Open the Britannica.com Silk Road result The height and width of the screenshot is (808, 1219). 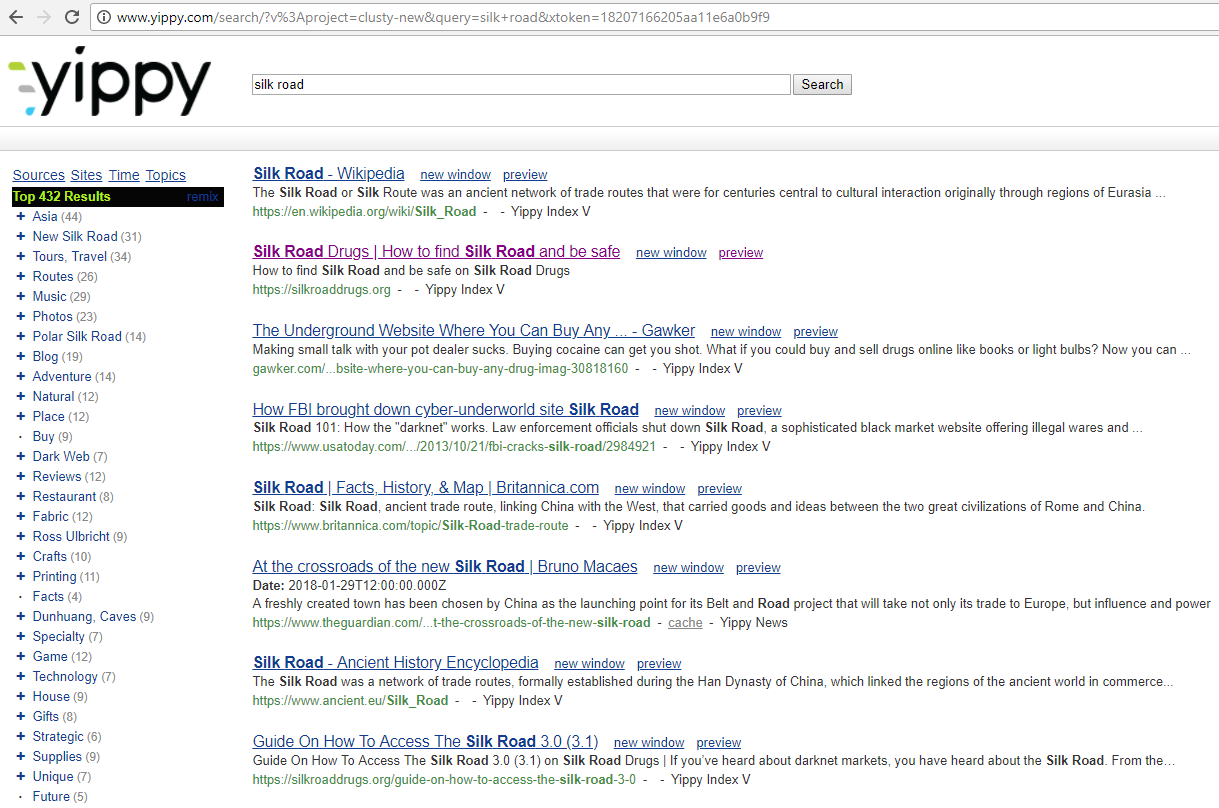426,487
